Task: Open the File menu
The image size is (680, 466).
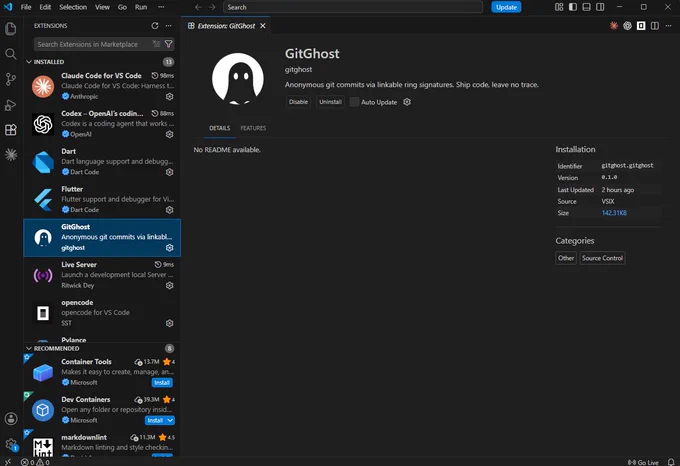Action: [x=26, y=7]
